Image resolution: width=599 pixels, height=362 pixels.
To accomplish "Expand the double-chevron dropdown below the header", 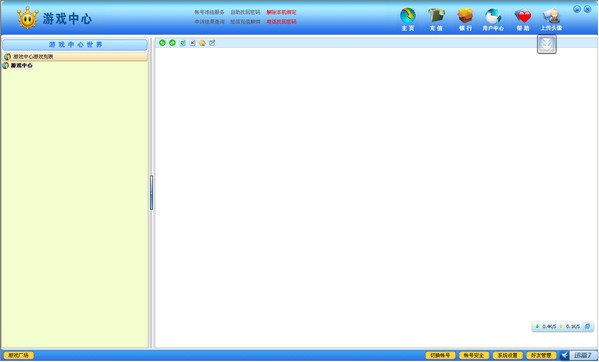I will point(547,44).
